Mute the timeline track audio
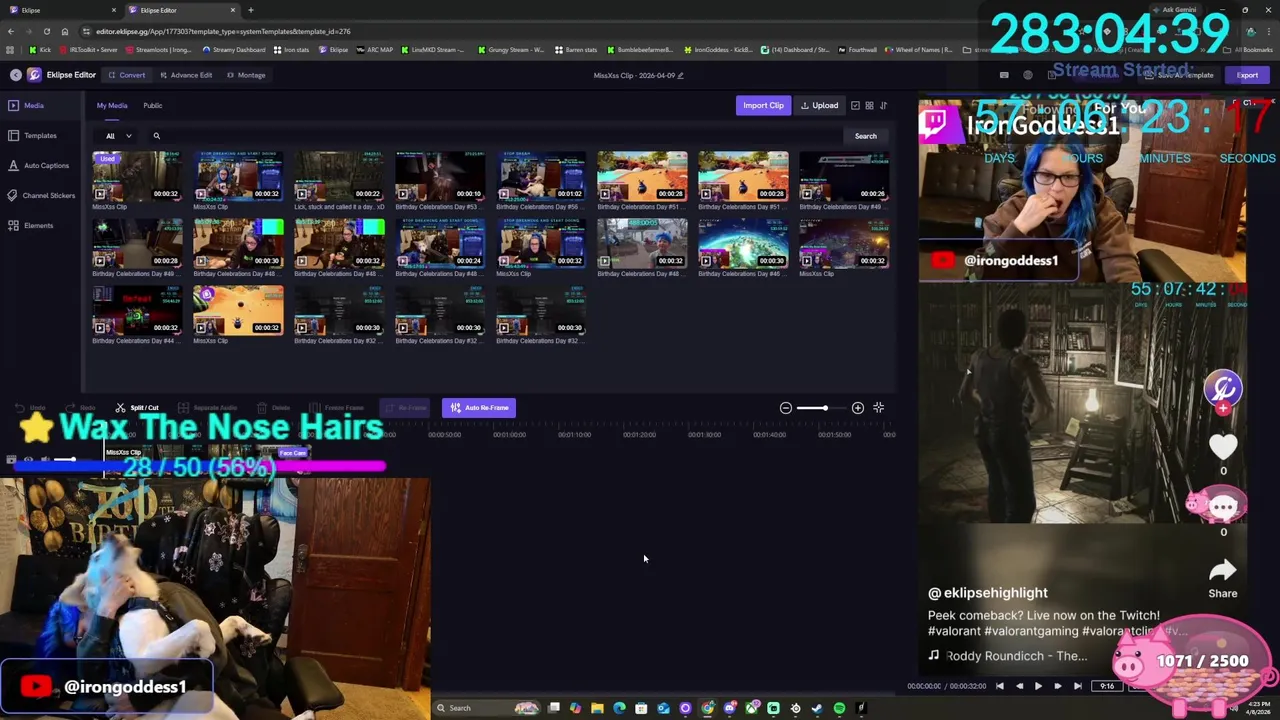Image resolution: width=1280 pixels, height=720 pixels. 45,460
